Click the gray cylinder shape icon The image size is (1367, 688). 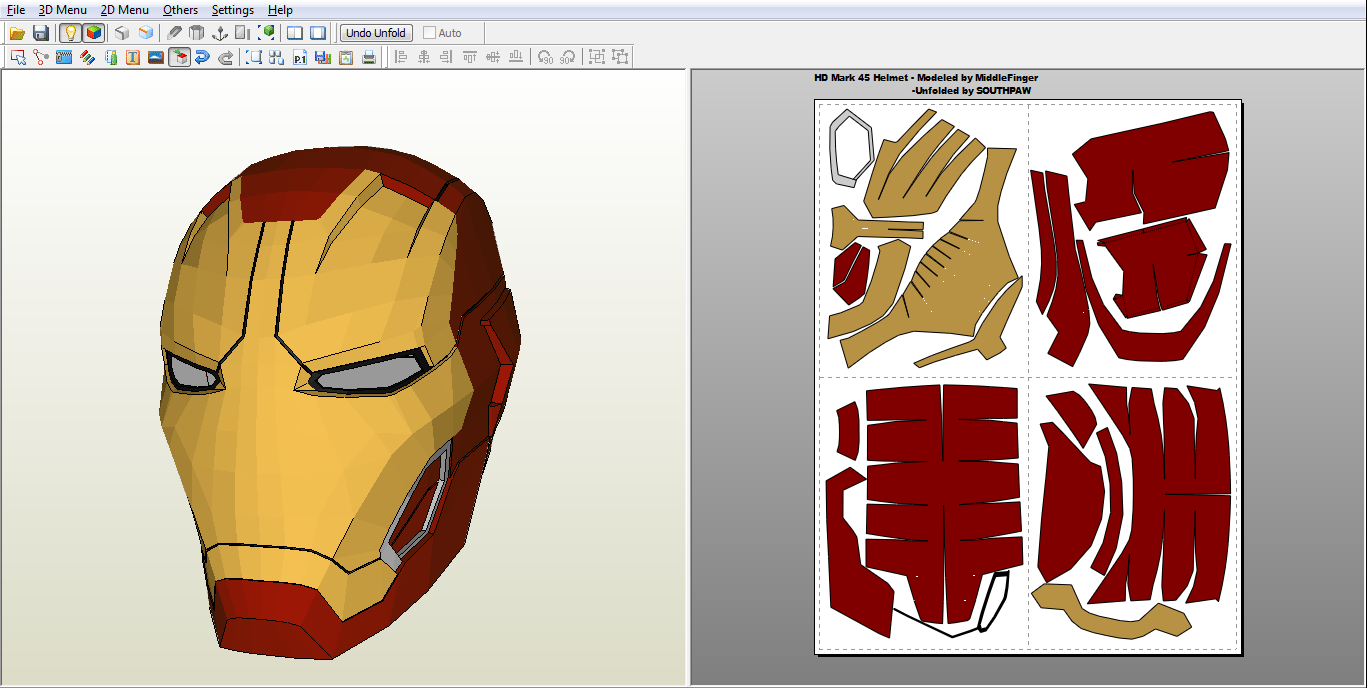197,33
